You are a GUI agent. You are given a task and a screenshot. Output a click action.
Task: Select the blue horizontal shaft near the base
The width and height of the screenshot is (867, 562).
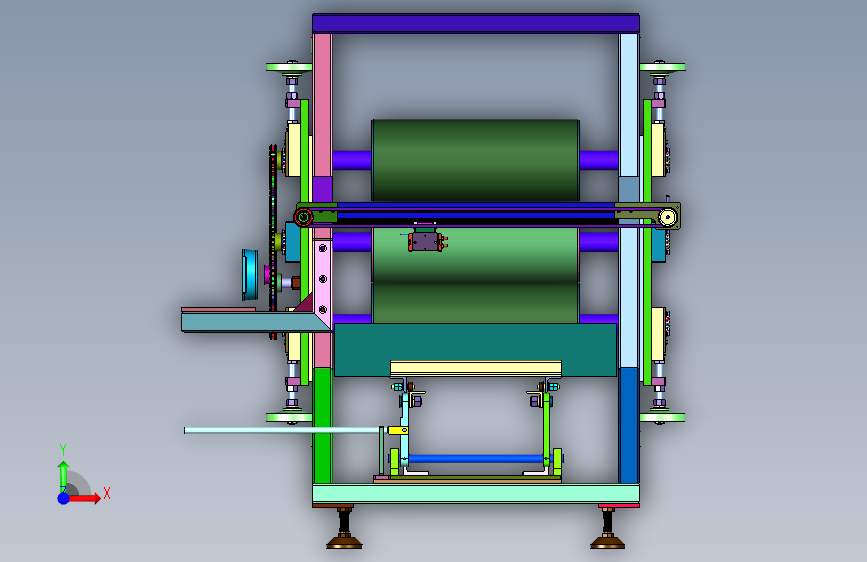pos(476,459)
